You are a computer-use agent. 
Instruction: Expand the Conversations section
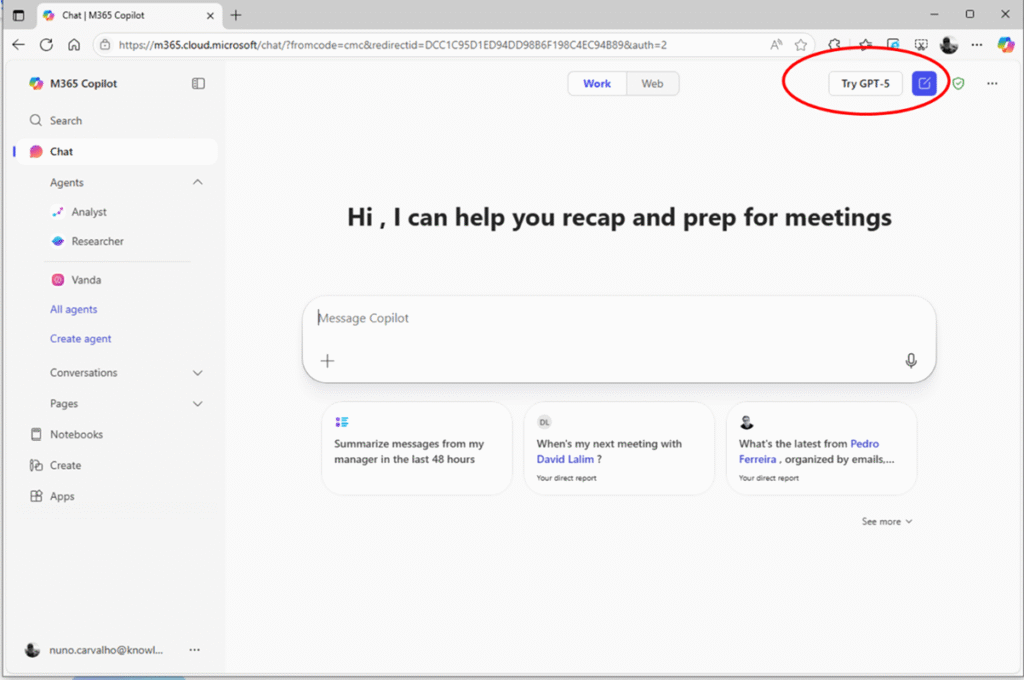pos(198,373)
